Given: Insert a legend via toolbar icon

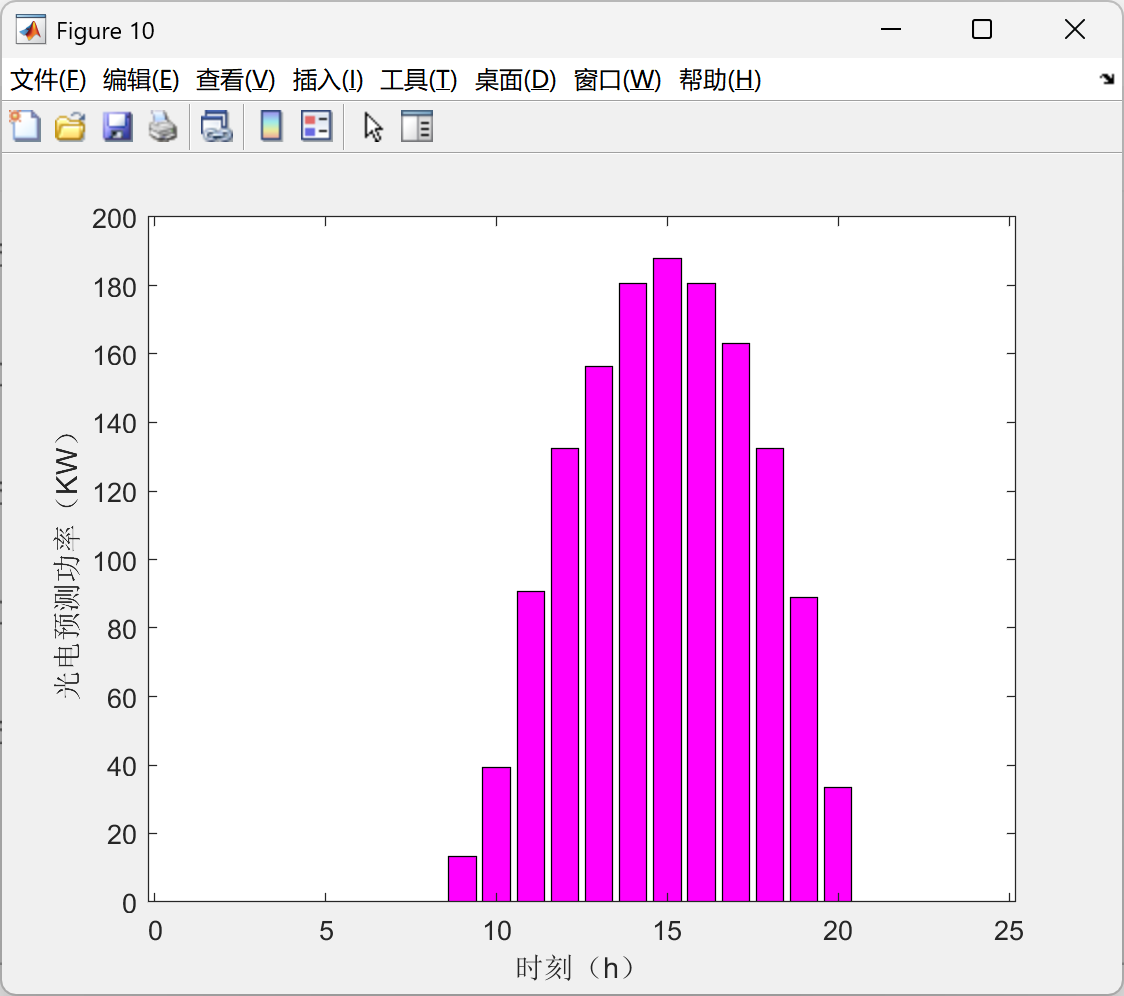Looking at the screenshot, I should click(316, 127).
